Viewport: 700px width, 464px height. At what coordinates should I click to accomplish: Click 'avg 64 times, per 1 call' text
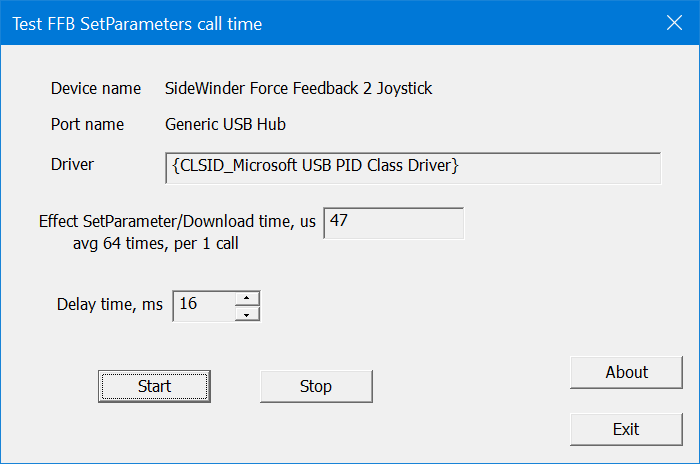[156, 243]
